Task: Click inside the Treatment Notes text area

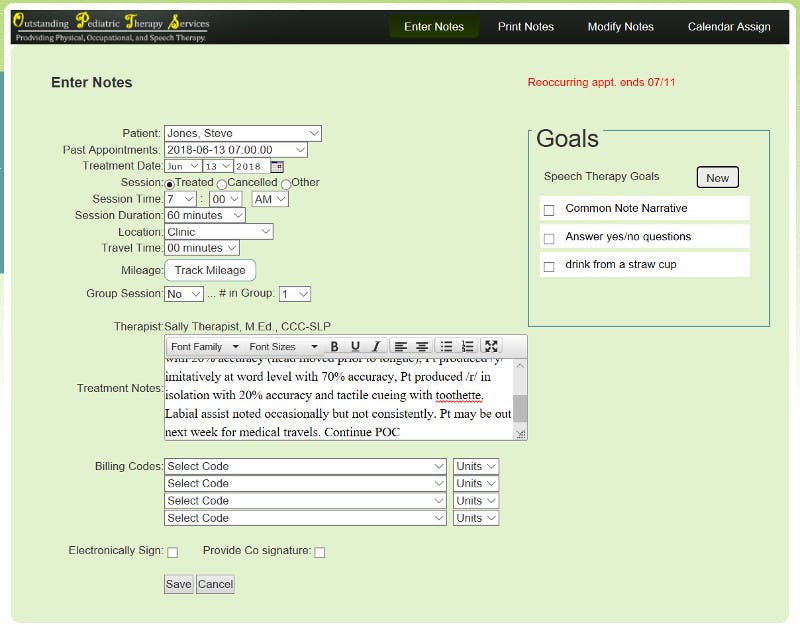Action: click(x=339, y=399)
